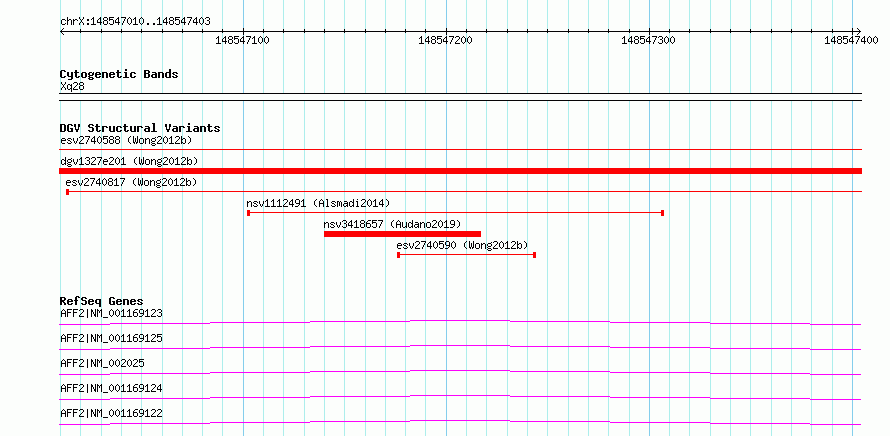The height and width of the screenshot is (436, 890).
Task: Click the thin red line of esv2740588
Action: click(x=460, y=150)
